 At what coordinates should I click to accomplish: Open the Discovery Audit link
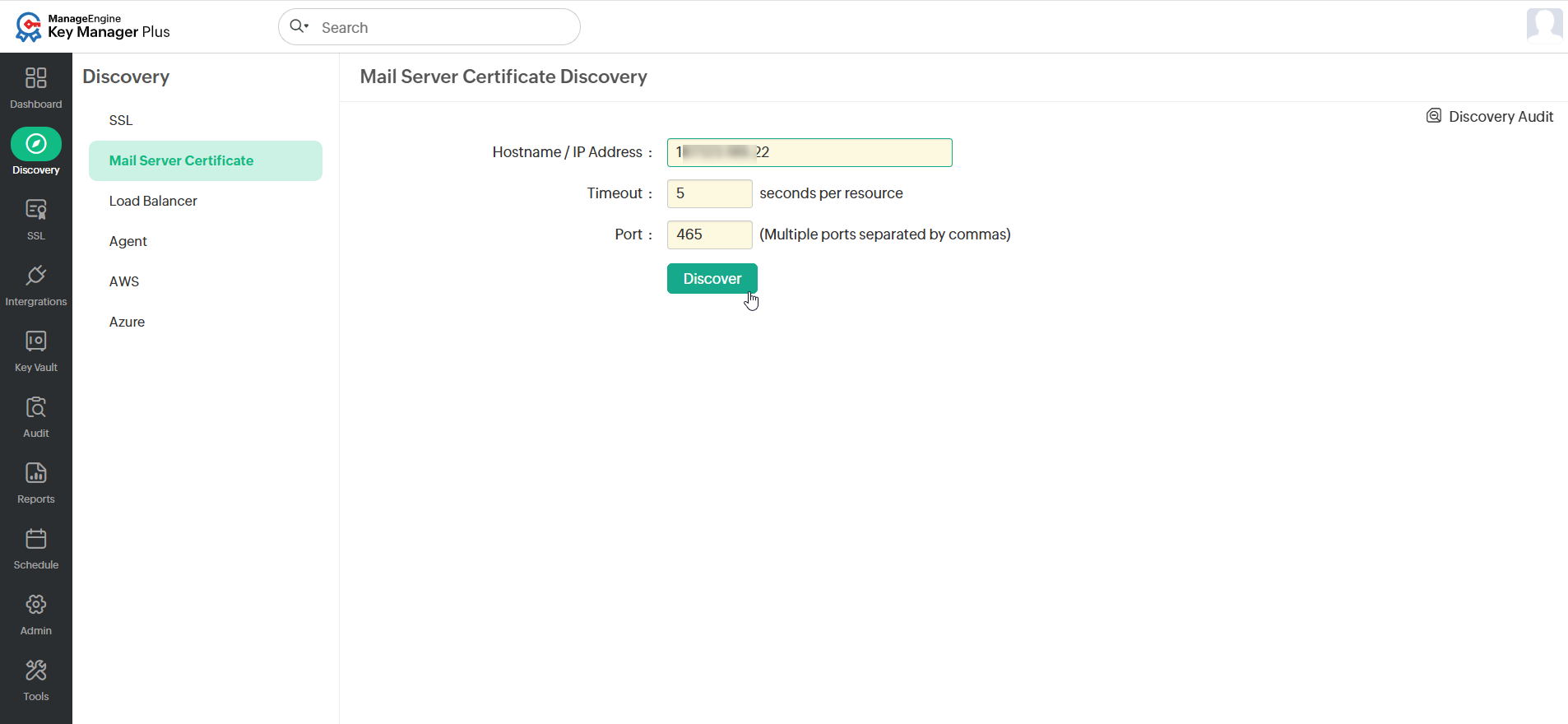[1501, 117]
